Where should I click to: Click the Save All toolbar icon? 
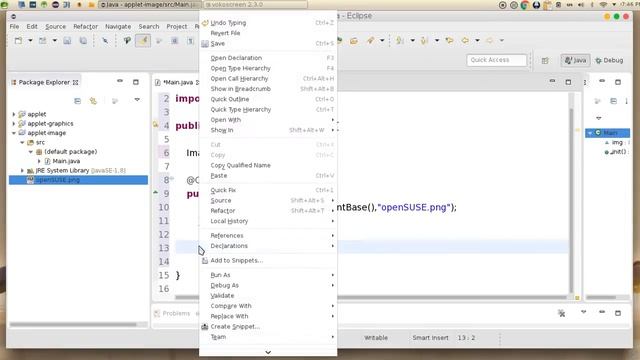[83, 40]
